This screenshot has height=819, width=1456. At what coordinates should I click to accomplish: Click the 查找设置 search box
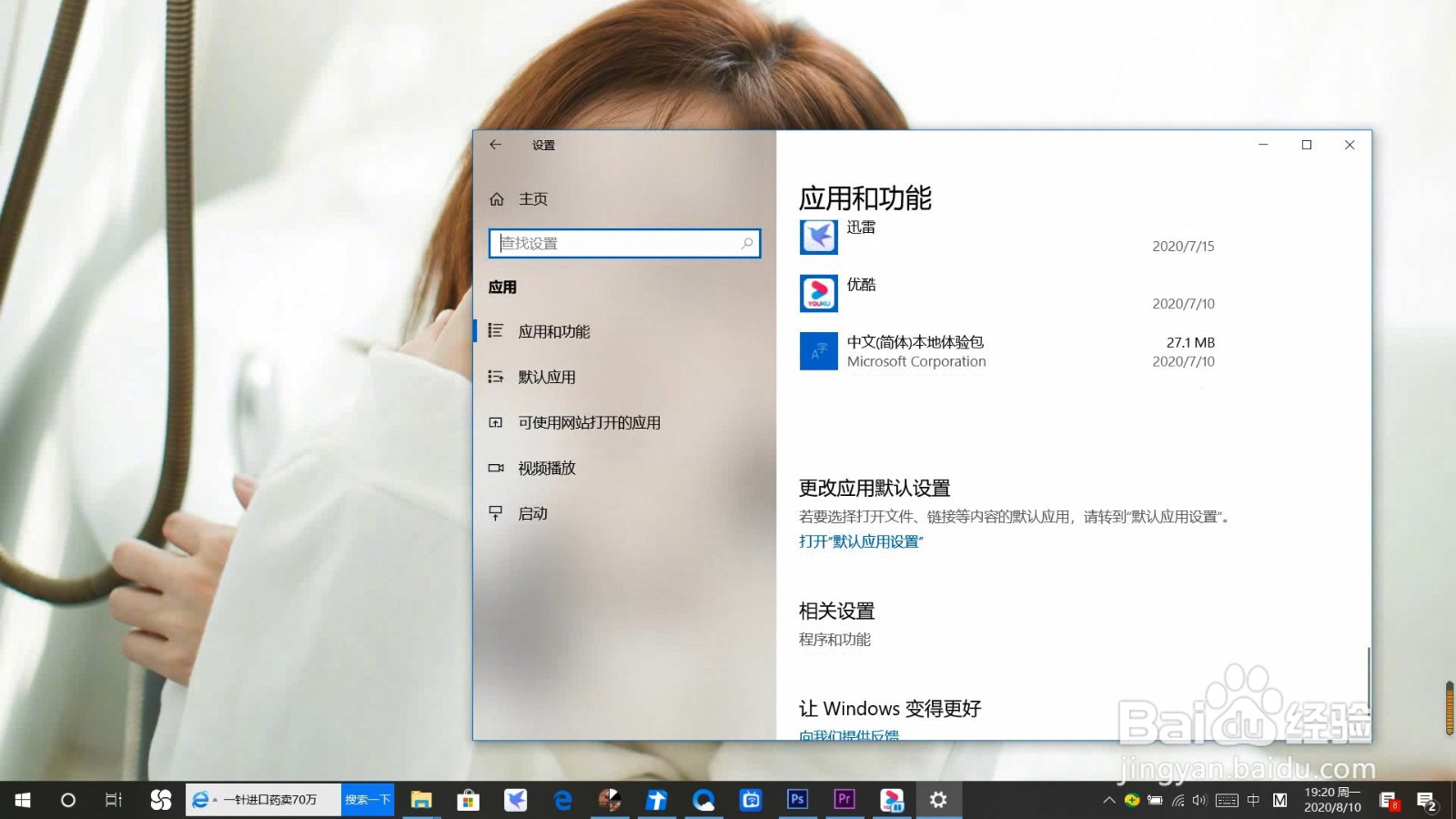click(623, 243)
